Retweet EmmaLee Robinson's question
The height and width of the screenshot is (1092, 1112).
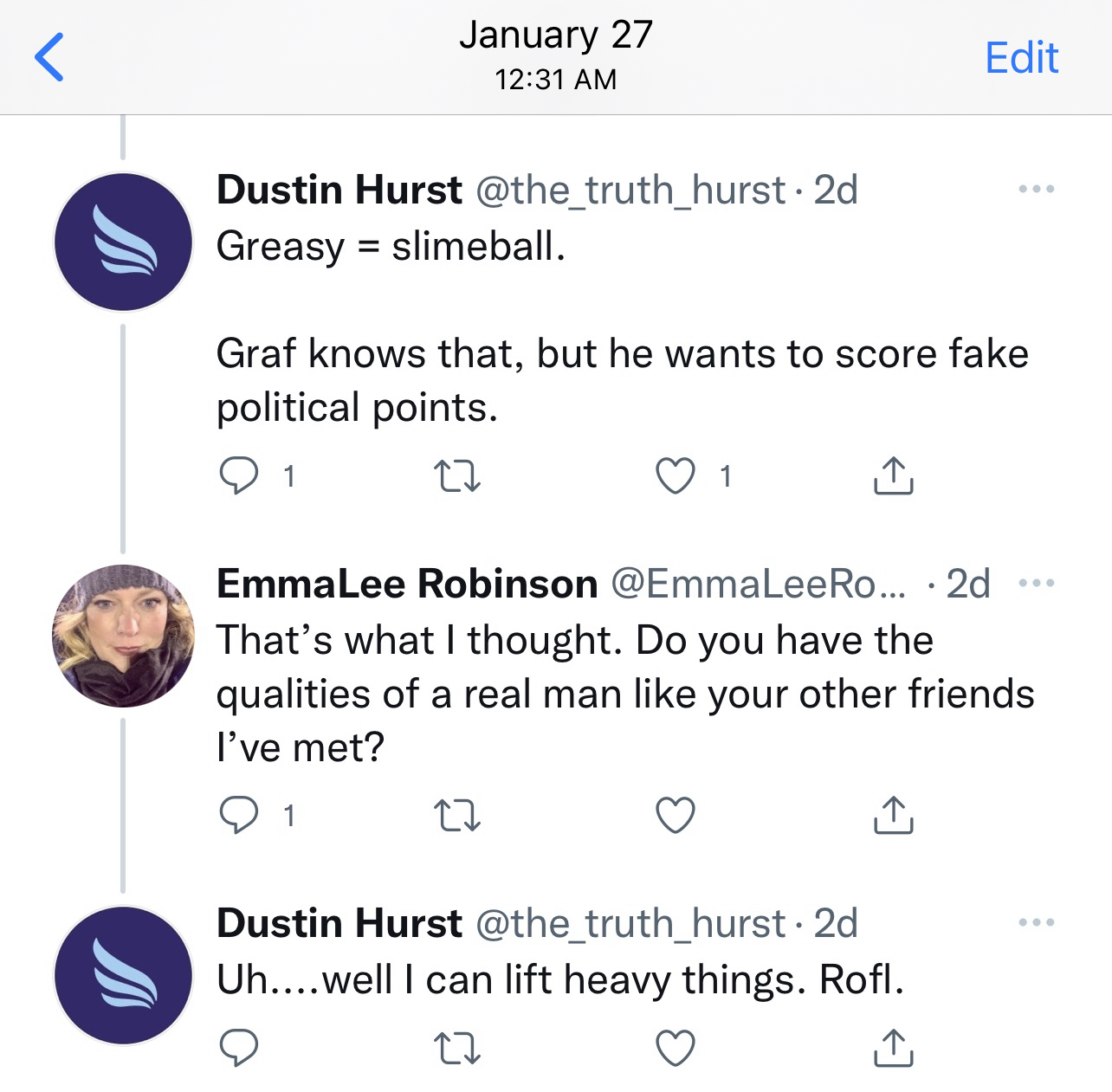[457, 814]
